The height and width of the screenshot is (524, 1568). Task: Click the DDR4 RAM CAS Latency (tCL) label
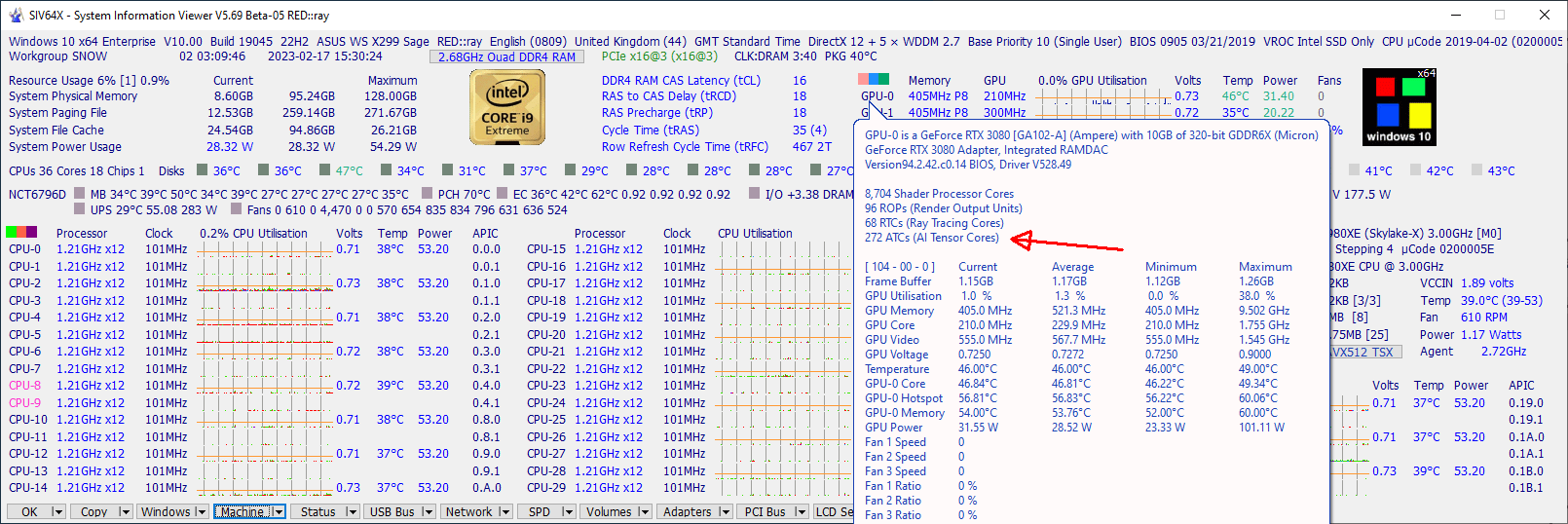[x=681, y=81]
